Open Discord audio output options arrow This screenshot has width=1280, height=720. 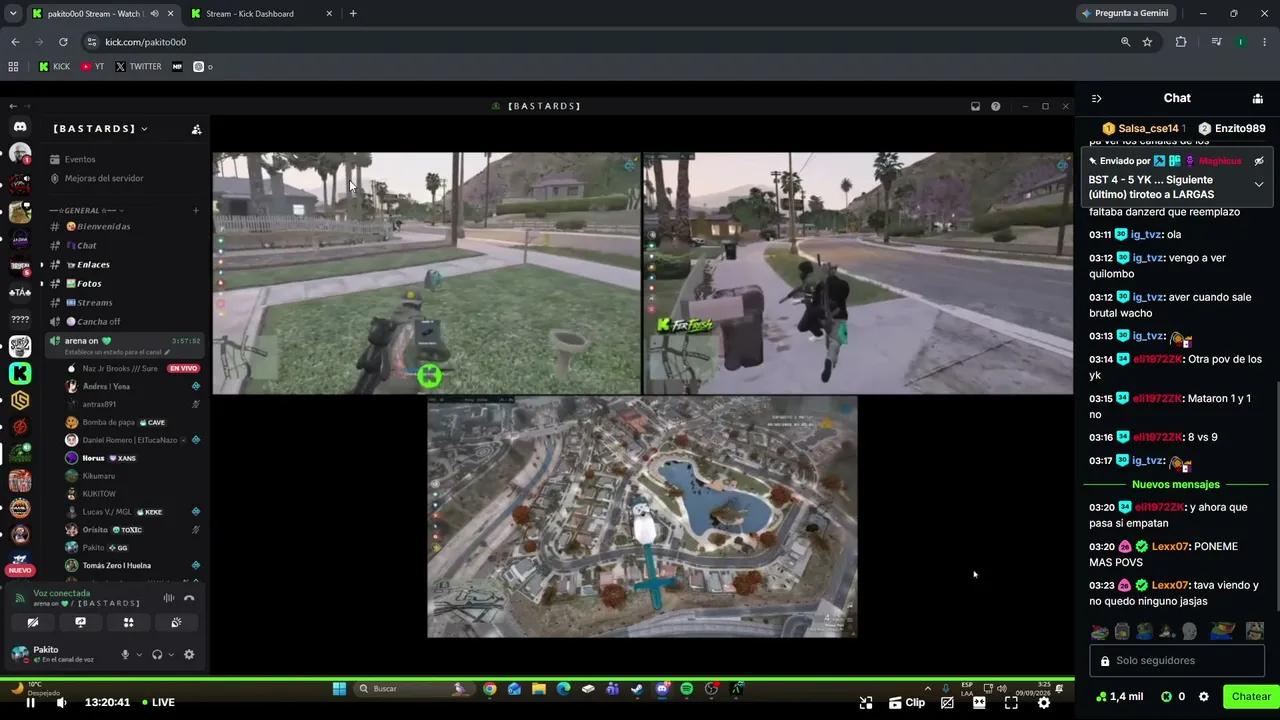click(171, 655)
